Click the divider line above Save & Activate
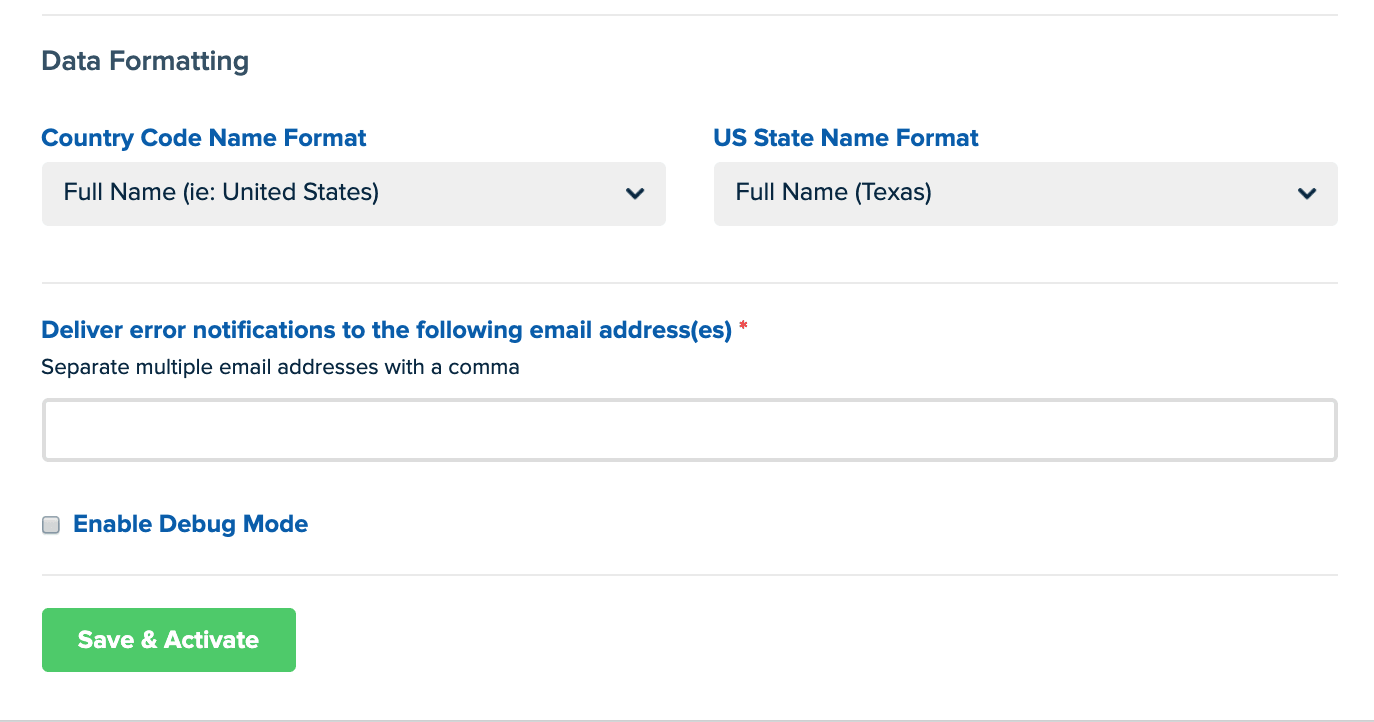This screenshot has height=722, width=1374. click(689, 575)
